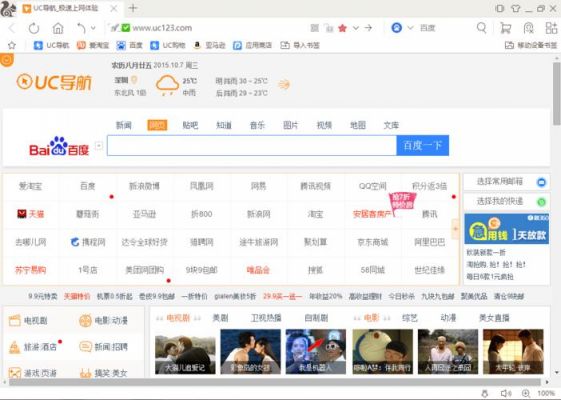This screenshot has width=561, height=400.
Task: Click the city location pin icon
Action: [134, 80]
